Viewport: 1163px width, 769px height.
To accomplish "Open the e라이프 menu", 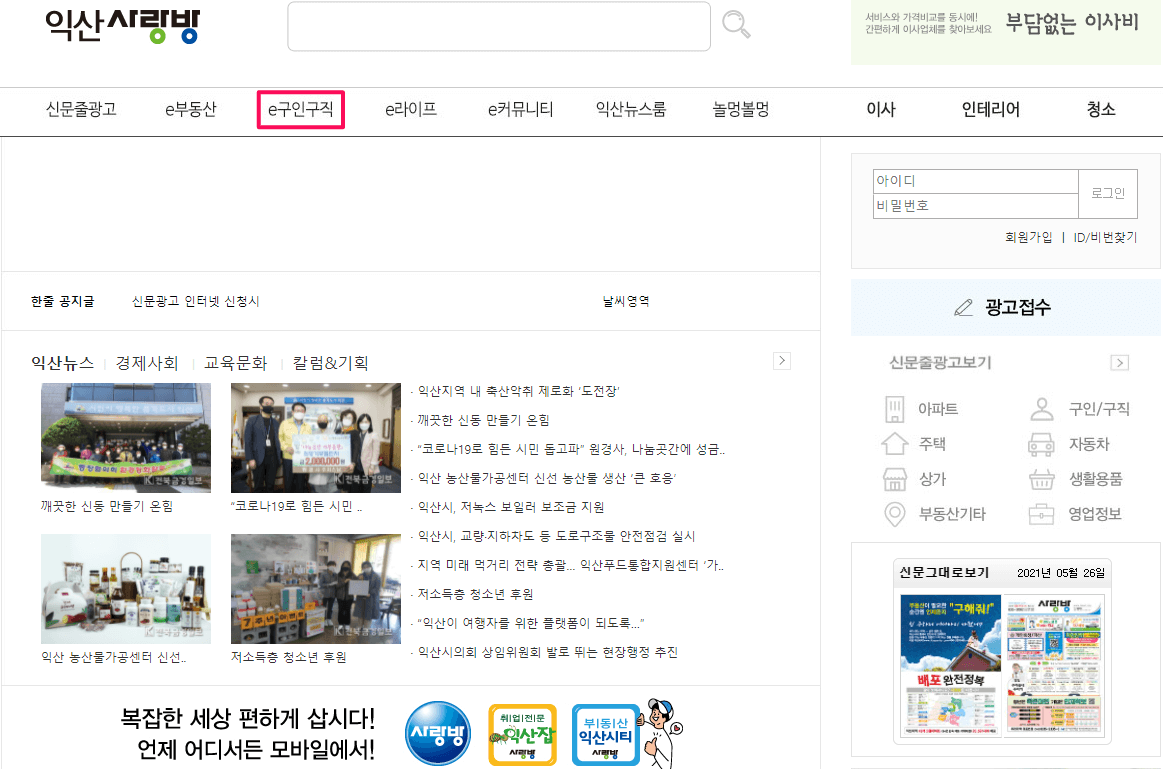I will pos(412,110).
